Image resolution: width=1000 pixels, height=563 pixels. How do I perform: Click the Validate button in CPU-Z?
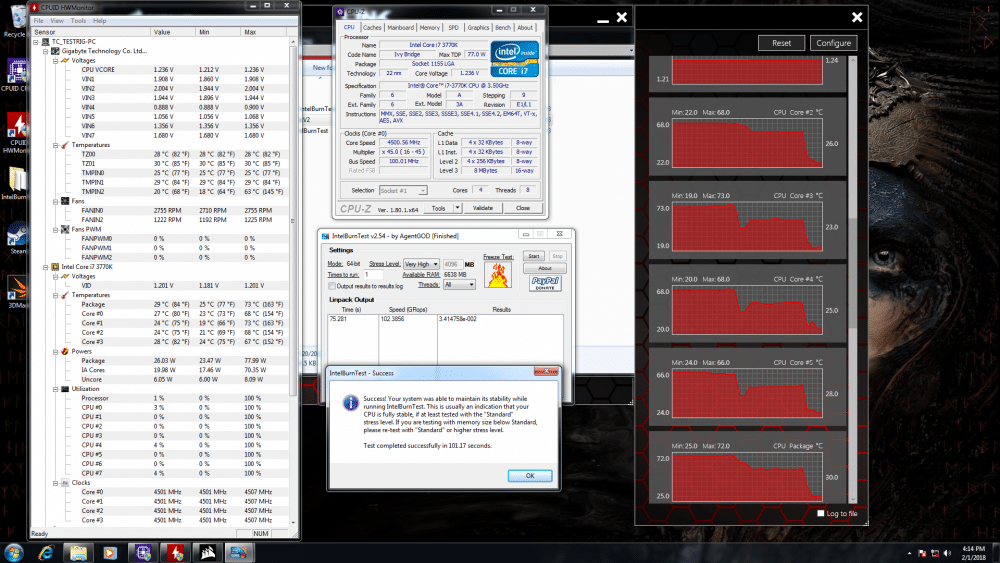coord(483,208)
